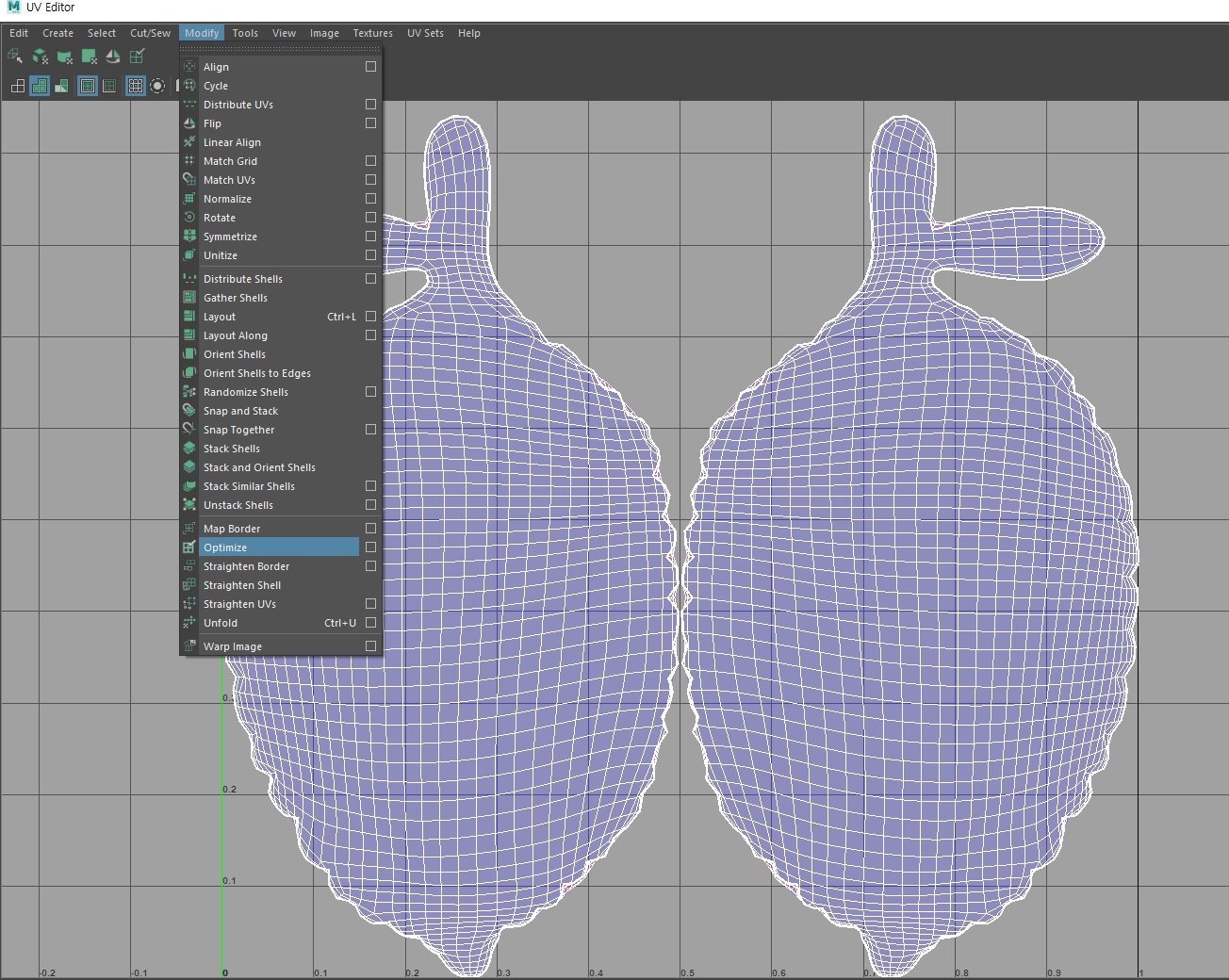Viewport: 1229px width, 980px height.
Task: Click the Stack Shells menu icon
Action: (x=189, y=449)
